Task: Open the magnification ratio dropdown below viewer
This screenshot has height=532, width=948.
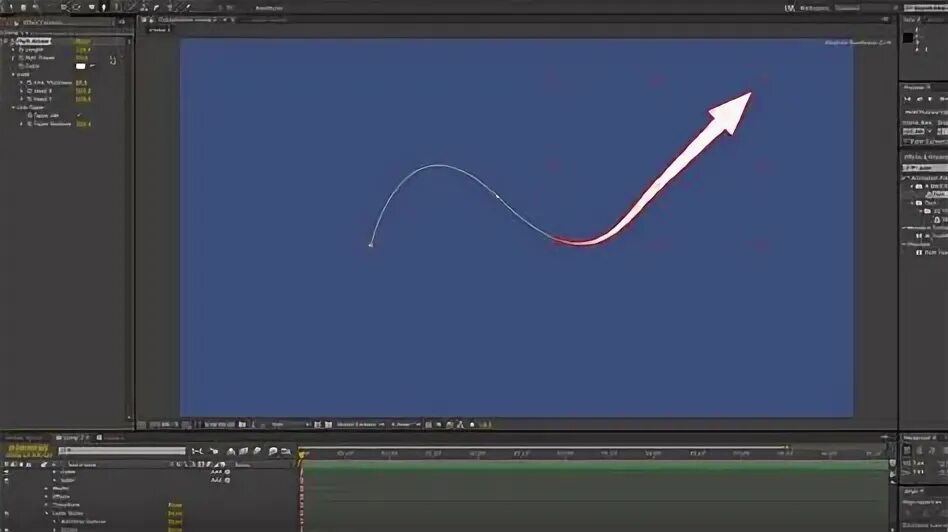Action: [164, 424]
